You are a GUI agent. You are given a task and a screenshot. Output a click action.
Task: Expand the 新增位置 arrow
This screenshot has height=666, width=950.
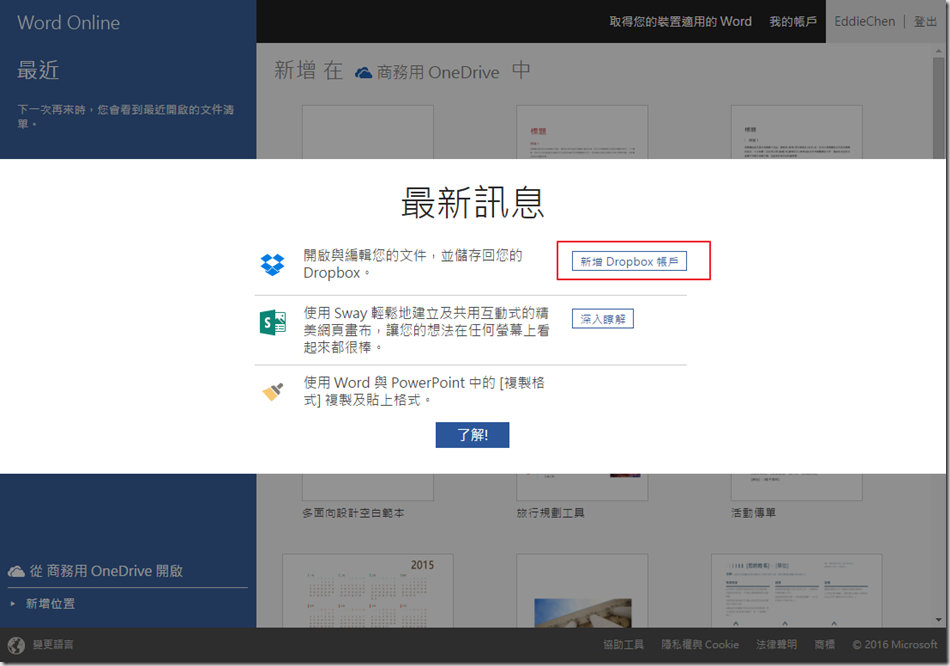coord(12,604)
